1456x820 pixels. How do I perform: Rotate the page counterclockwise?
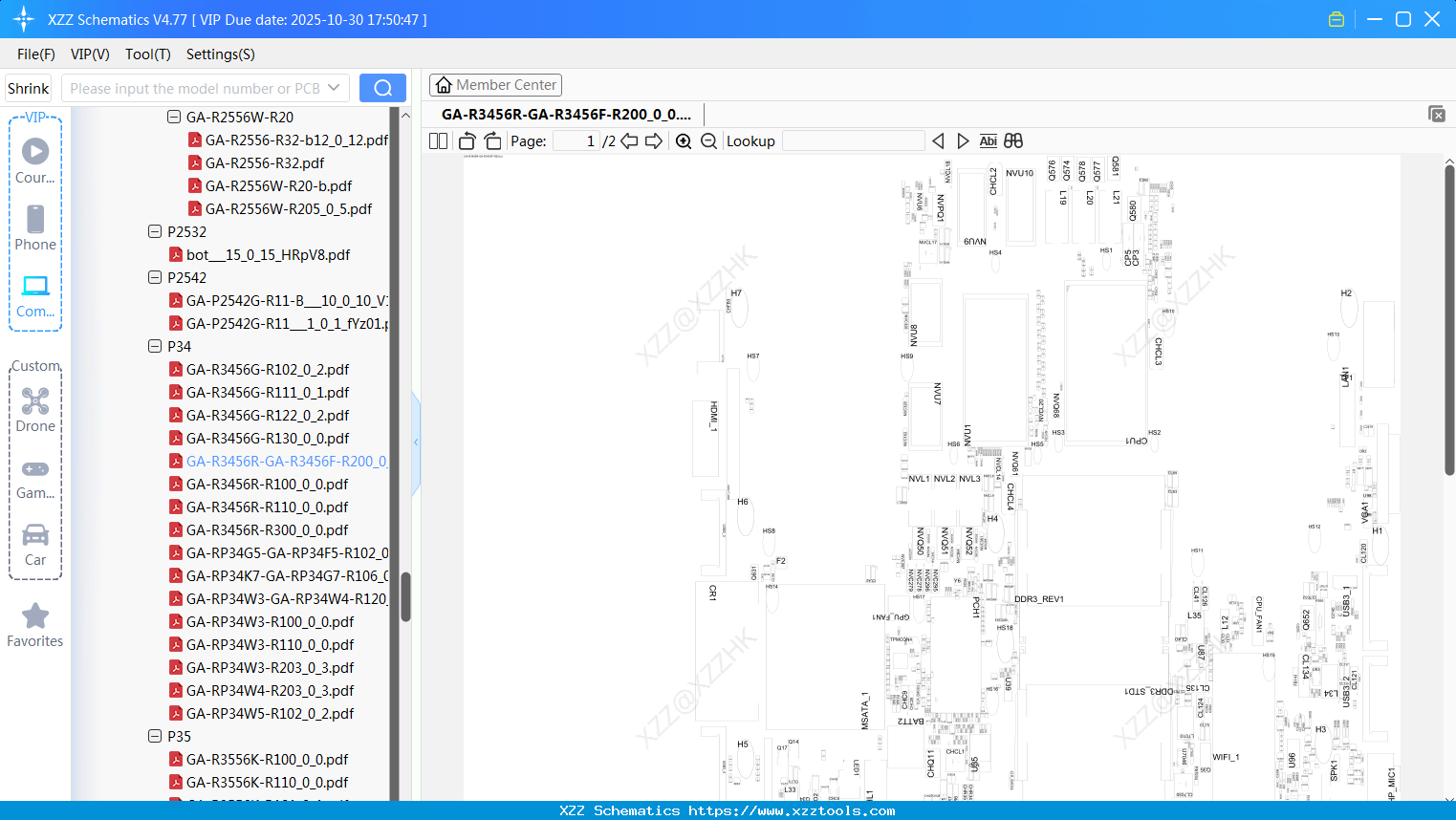467,141
